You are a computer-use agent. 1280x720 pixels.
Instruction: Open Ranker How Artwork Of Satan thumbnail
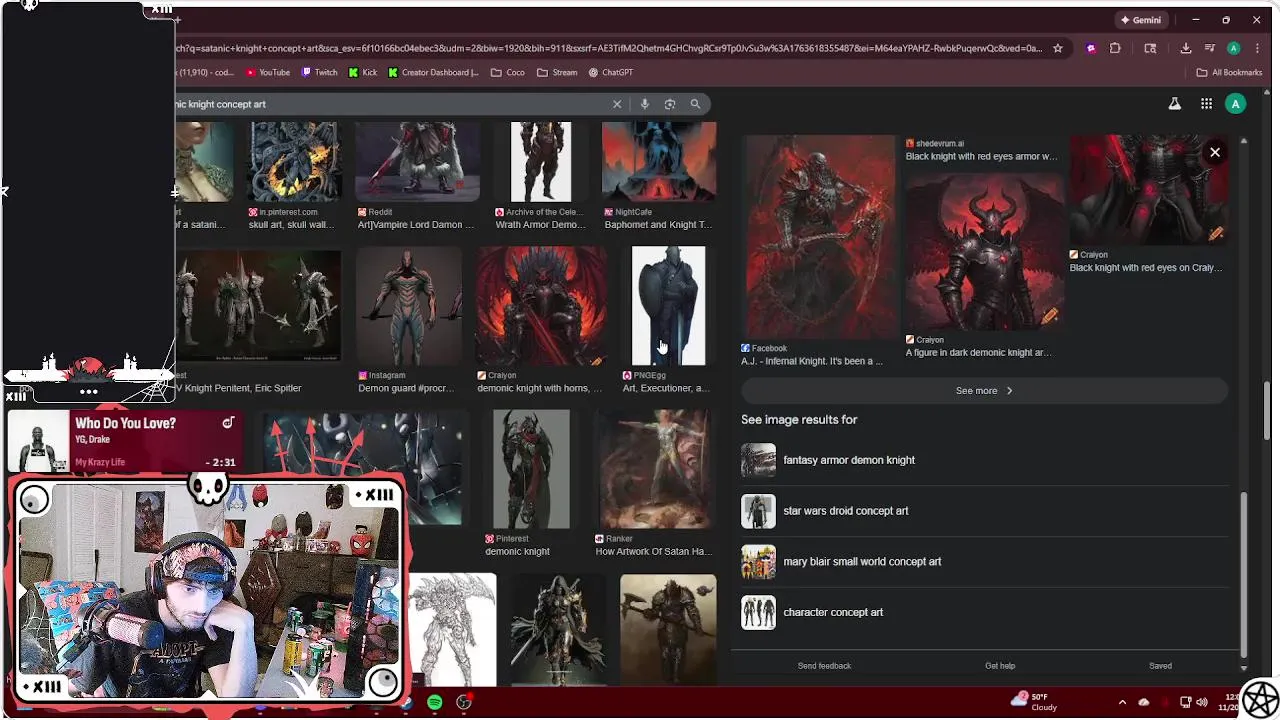[x=655, y=468]
